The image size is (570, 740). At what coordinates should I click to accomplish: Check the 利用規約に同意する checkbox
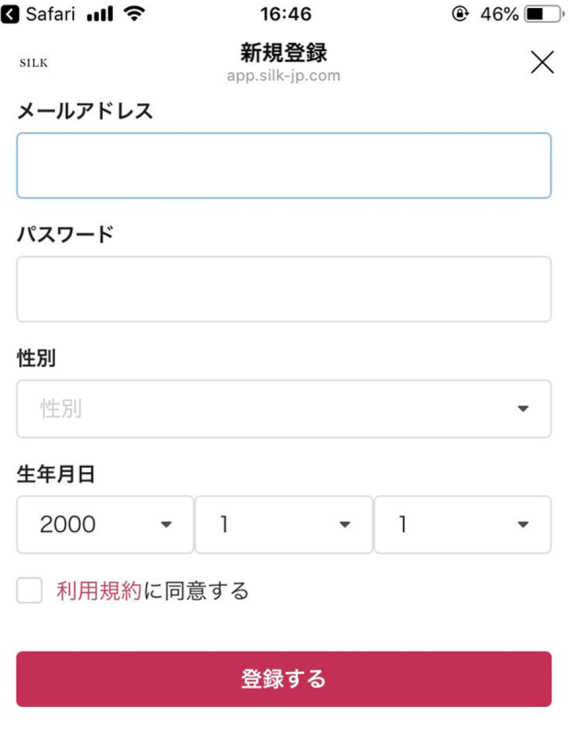(29, 590)
